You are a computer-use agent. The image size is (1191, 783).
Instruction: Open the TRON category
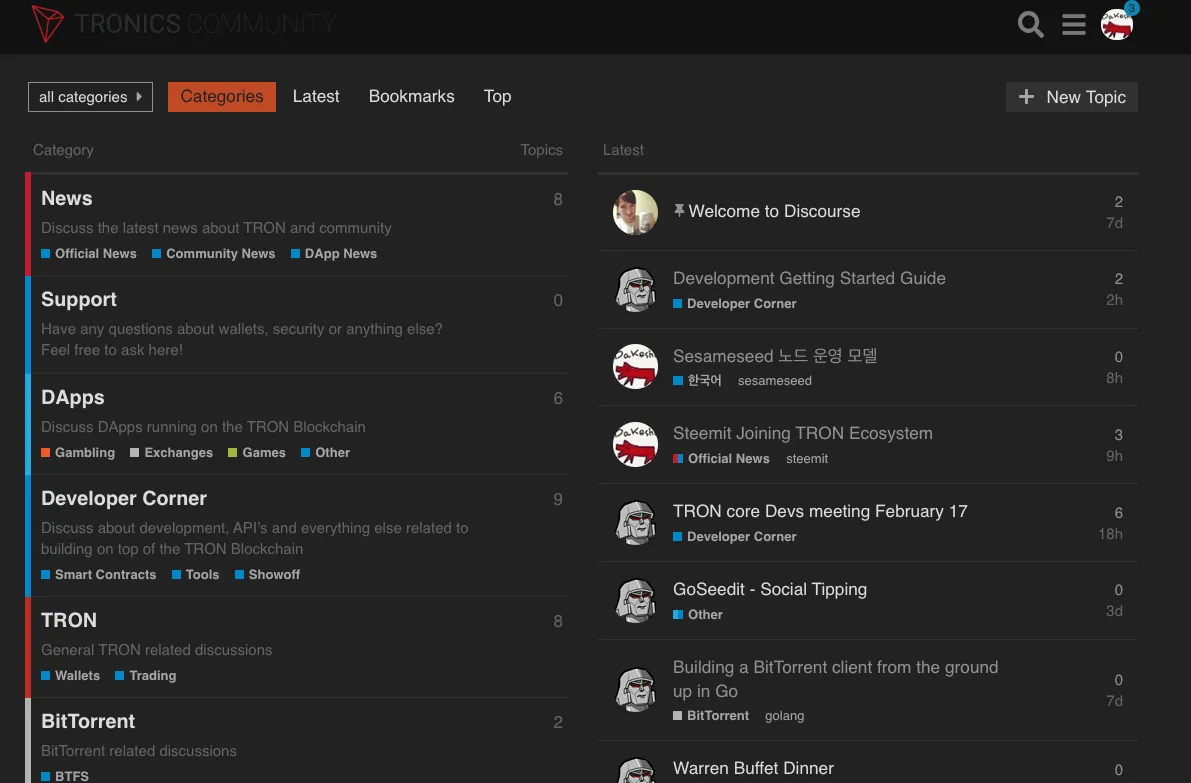[x=69, y=620]
